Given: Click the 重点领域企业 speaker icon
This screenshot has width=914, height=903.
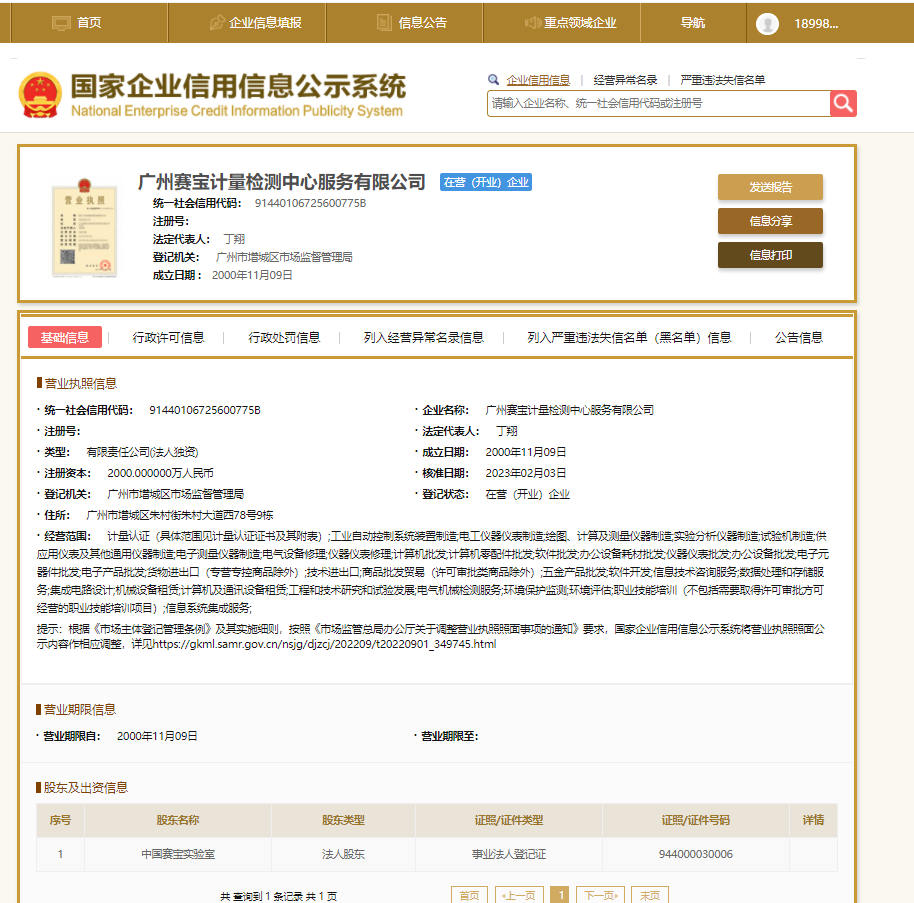Looking at the screenshot, I should tap(533, 21).
